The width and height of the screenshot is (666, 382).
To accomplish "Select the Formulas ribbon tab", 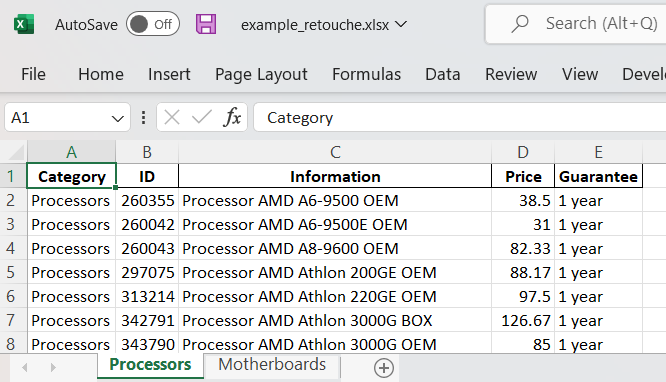I will coord(367,74).
